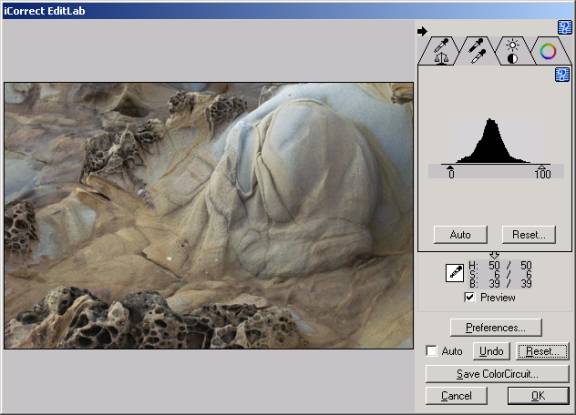Click the Save ColorCircuit button
Screen dimensions: 576x415
pyautogui.click(x=497, y=374)
